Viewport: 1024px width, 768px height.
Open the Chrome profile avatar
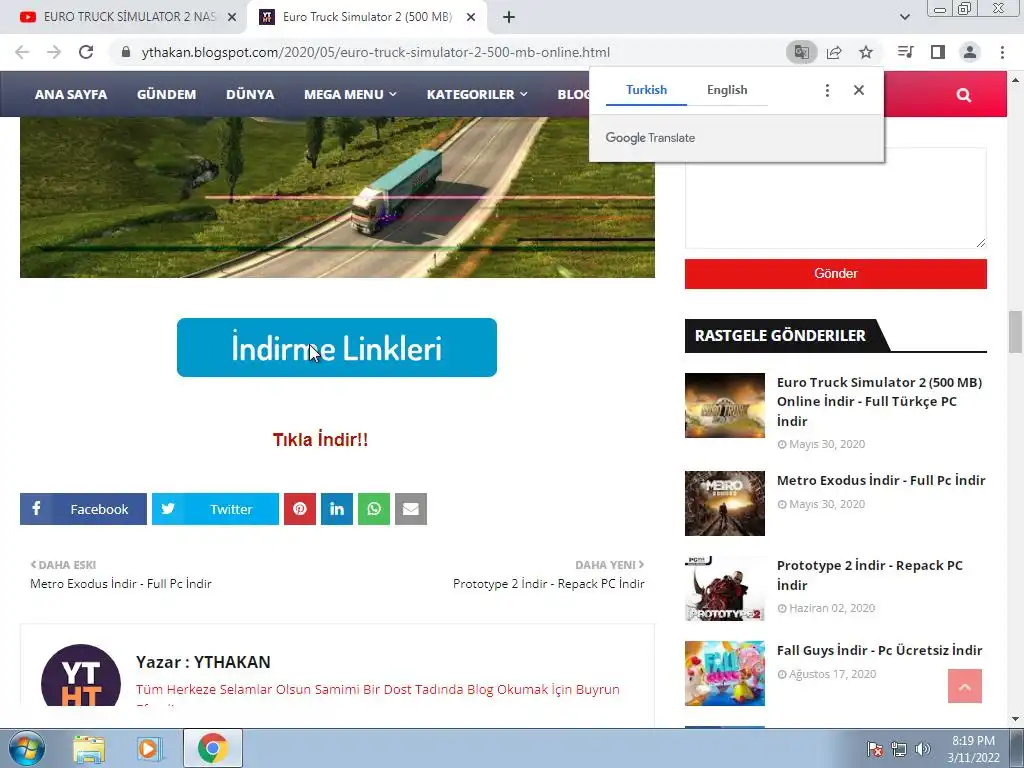(x=970, y=52)
